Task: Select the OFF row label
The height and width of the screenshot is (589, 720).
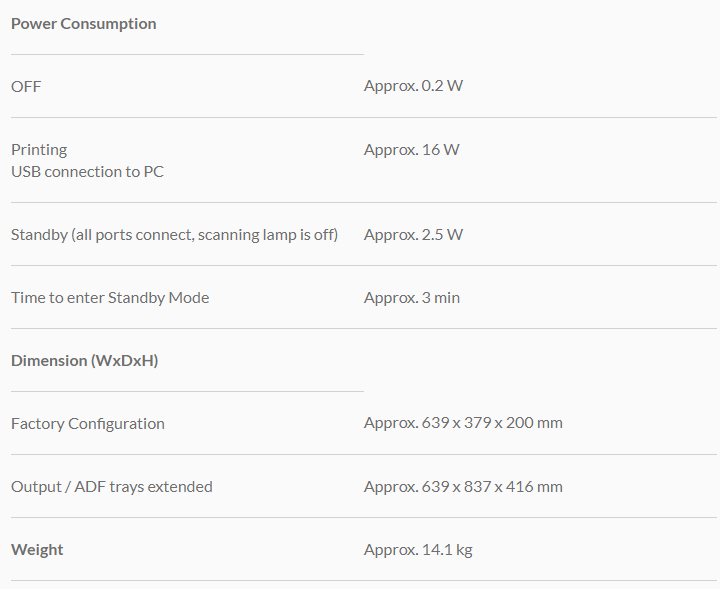Action: [26, 87]
